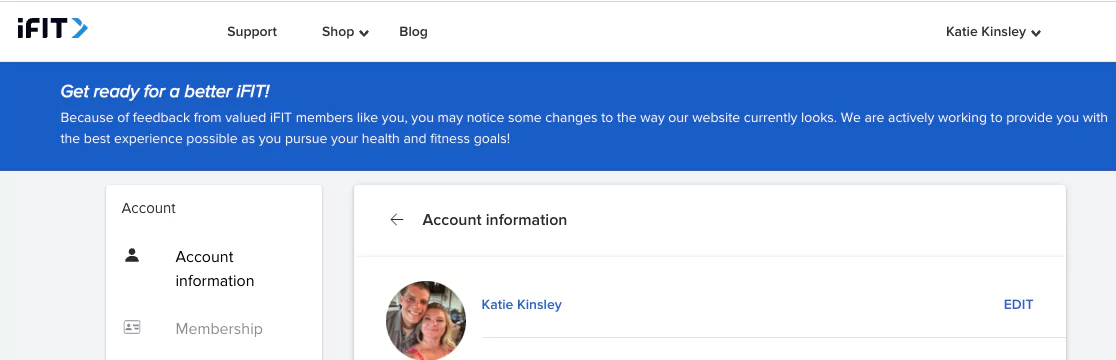
Task: Open the Katie Kinsley user menu
Action: [x=993, y=32]
